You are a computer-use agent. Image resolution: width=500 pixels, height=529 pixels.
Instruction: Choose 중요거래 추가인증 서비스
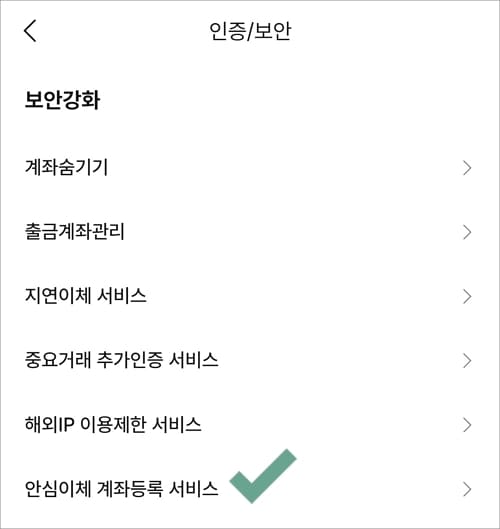click(x=250, y=361)
